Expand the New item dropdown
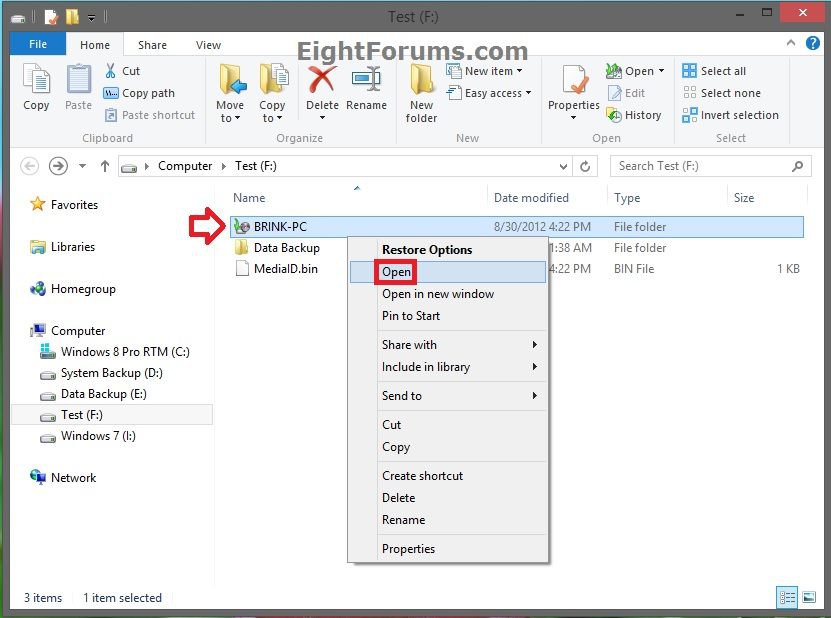Image resolution: width=831 pixels, height=618 pixels. coord(519,71)
